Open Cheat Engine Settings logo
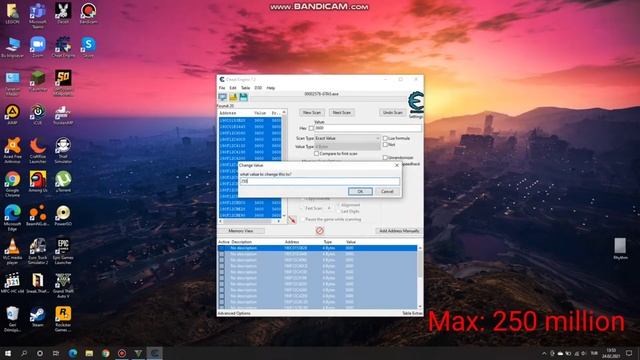This screenshot has height=360, width=640. [x=416, y=103]
